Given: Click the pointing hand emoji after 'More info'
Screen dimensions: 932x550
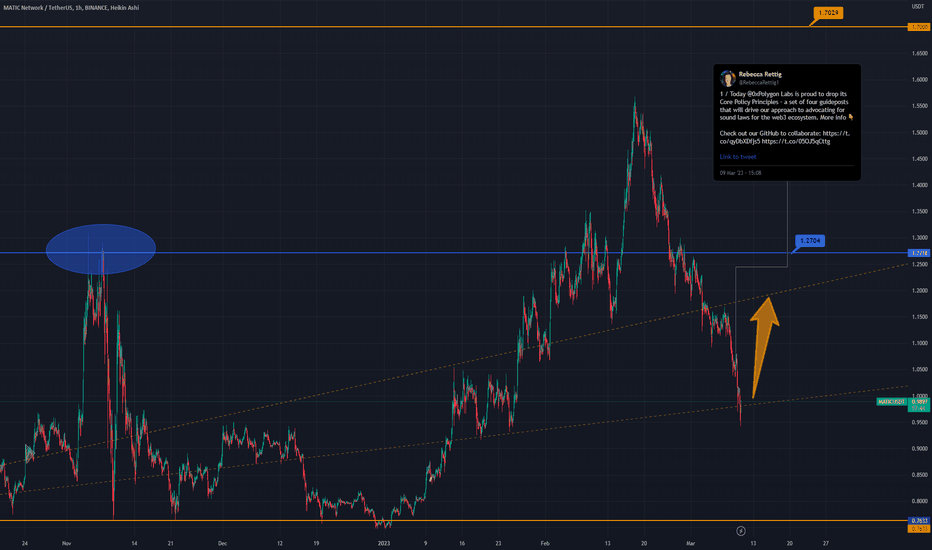Looking at the screenshot, I should click(851, 117).
